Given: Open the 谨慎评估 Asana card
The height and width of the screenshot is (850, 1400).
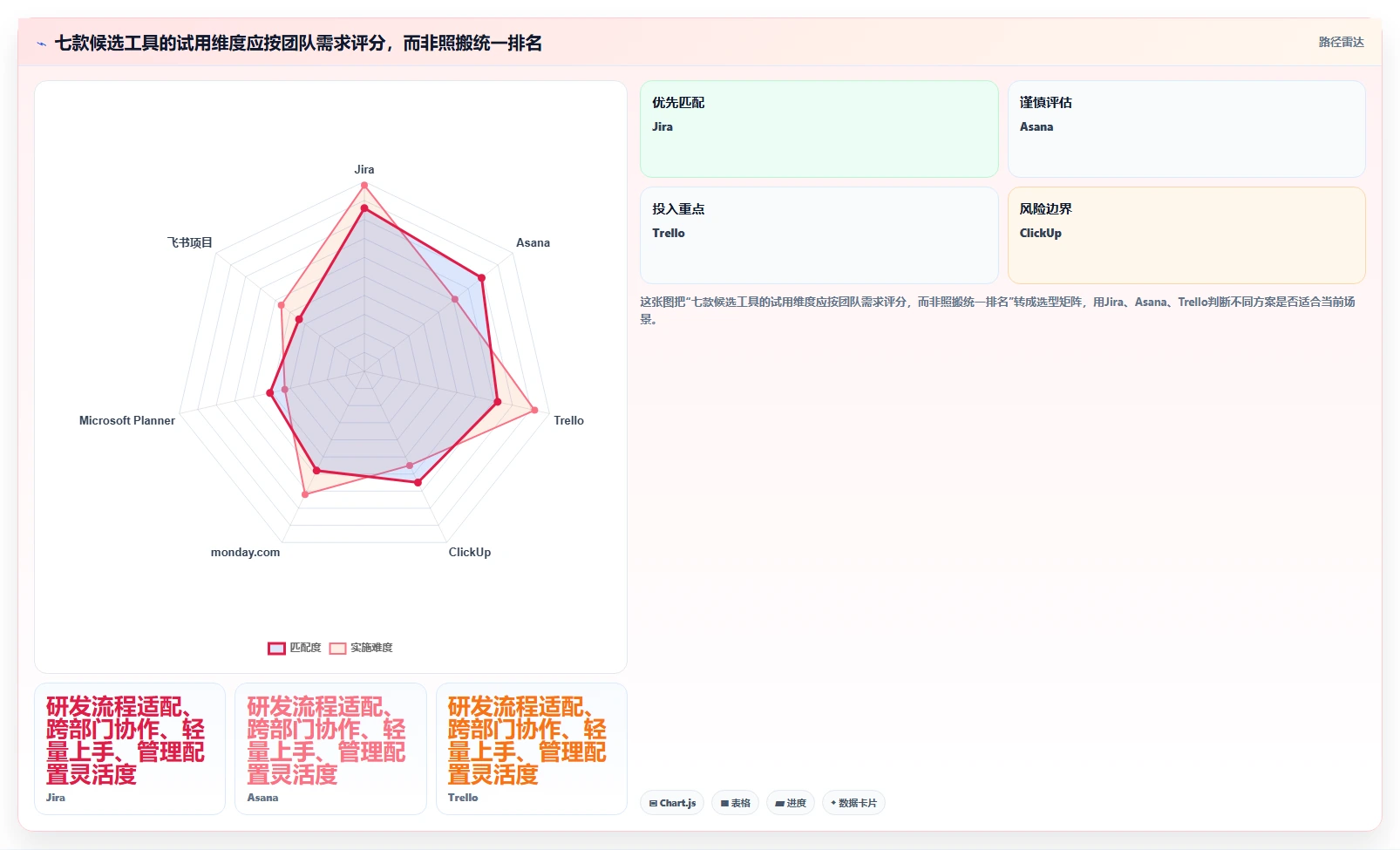Looking at the screenshot, I should tap(1186, 129).
